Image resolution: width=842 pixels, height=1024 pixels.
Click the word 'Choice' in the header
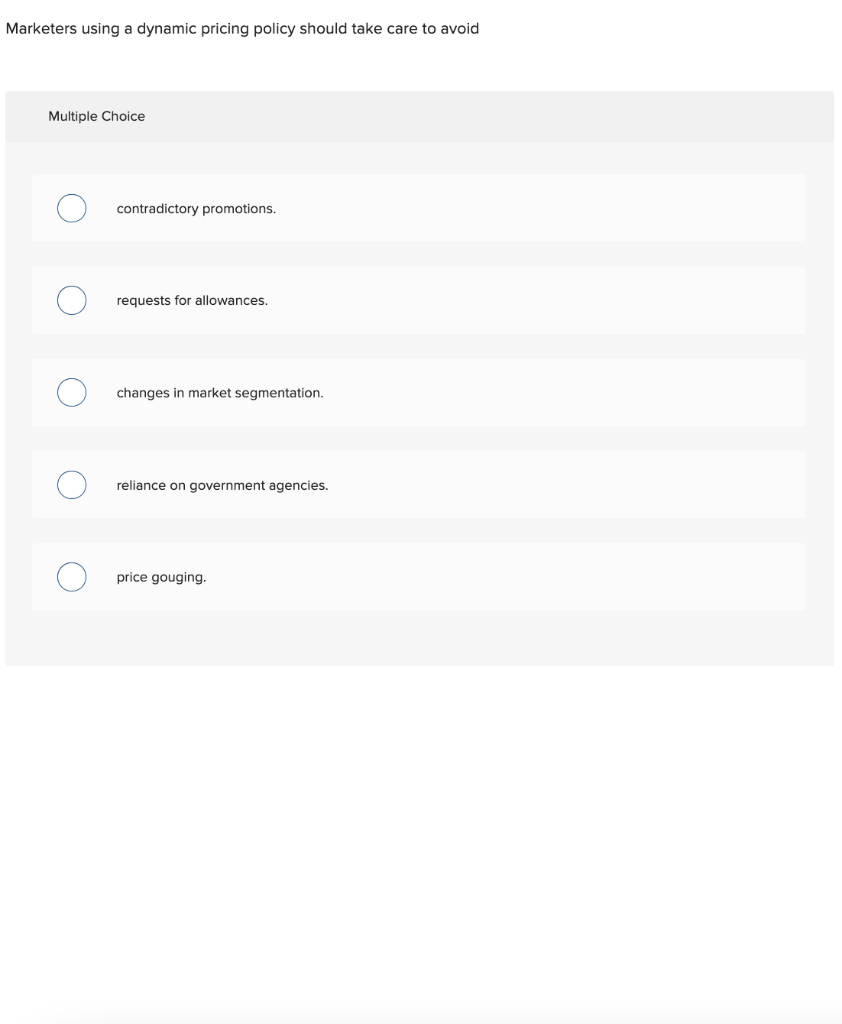123,117
